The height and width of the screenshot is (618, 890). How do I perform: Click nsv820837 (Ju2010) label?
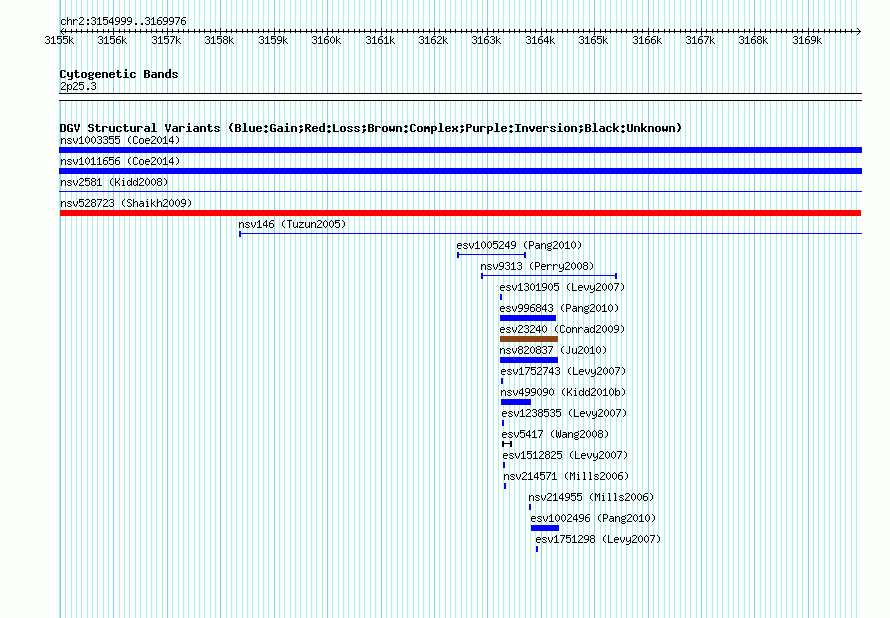(x=553, y=350)
